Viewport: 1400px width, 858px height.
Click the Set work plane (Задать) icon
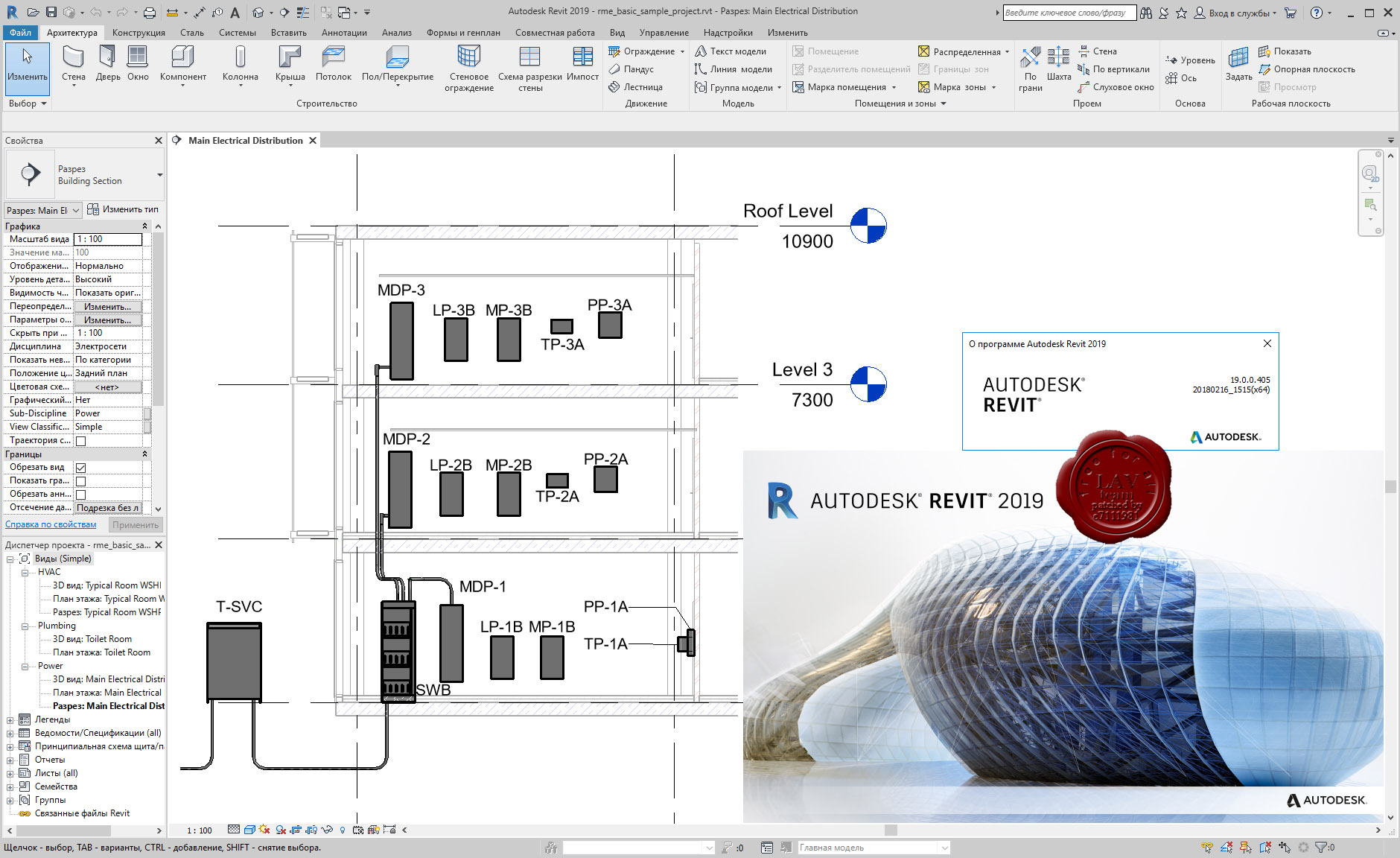click(x=1238, y=64)
